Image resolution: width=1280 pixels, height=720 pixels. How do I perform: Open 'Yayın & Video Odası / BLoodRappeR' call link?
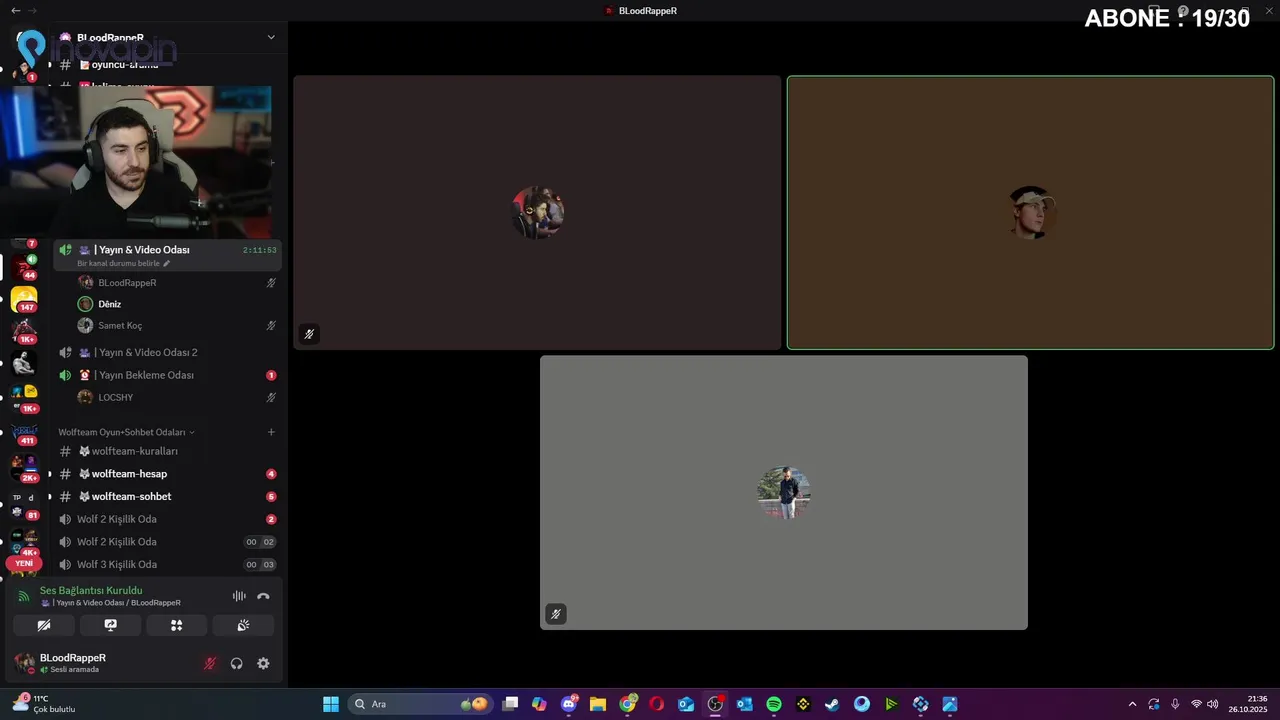tap(112, 603)
